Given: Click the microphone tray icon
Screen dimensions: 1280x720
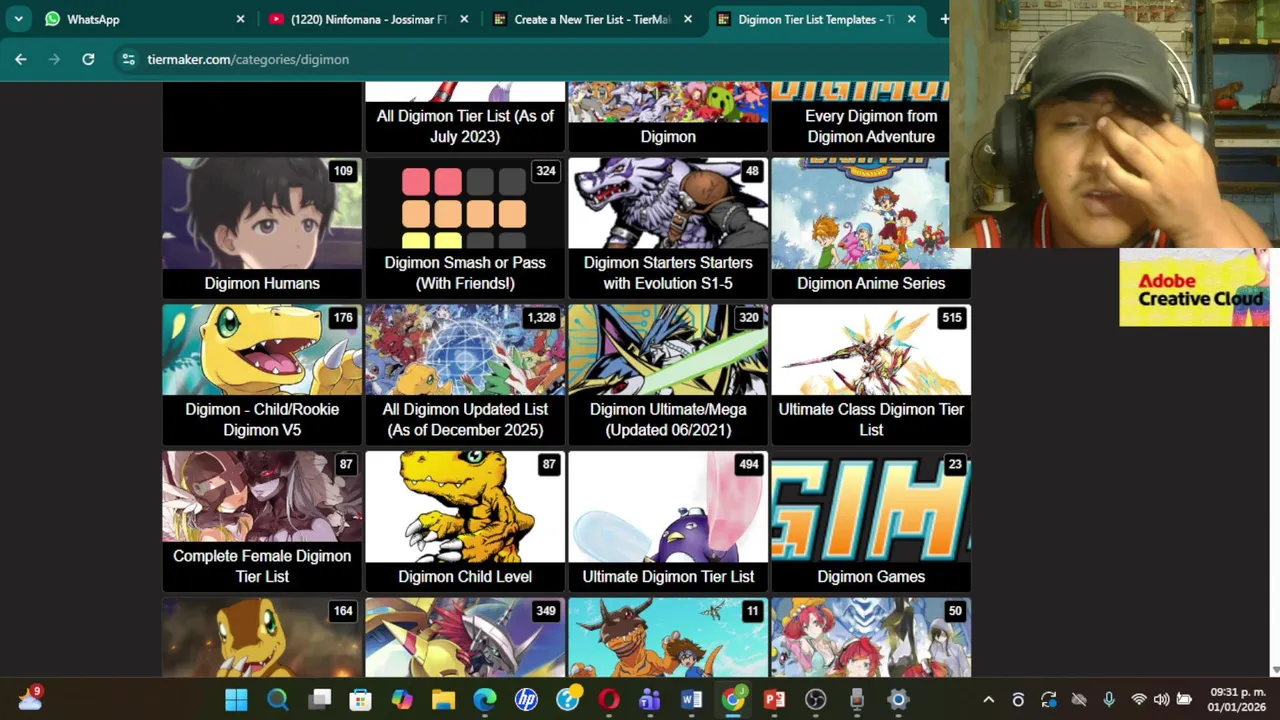Looking at the screenshot, I should click(1108, 700).
